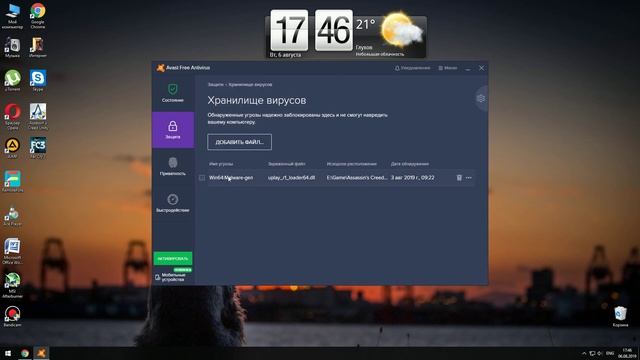Close the Avast Free Antivirus window
This screenshot has height=360, width=640.
[481, 68]
